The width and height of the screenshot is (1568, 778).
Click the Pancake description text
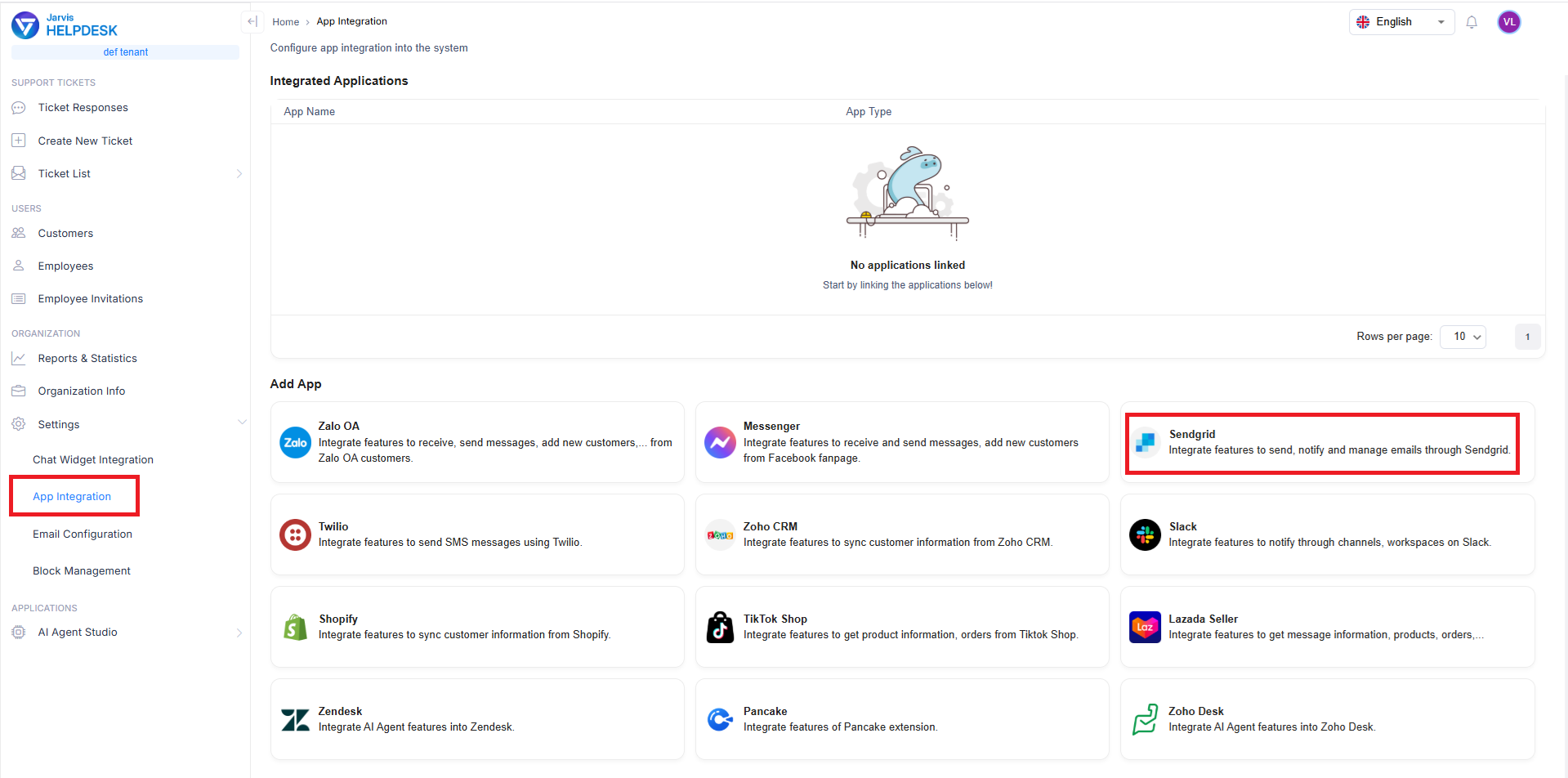(840, 727)
